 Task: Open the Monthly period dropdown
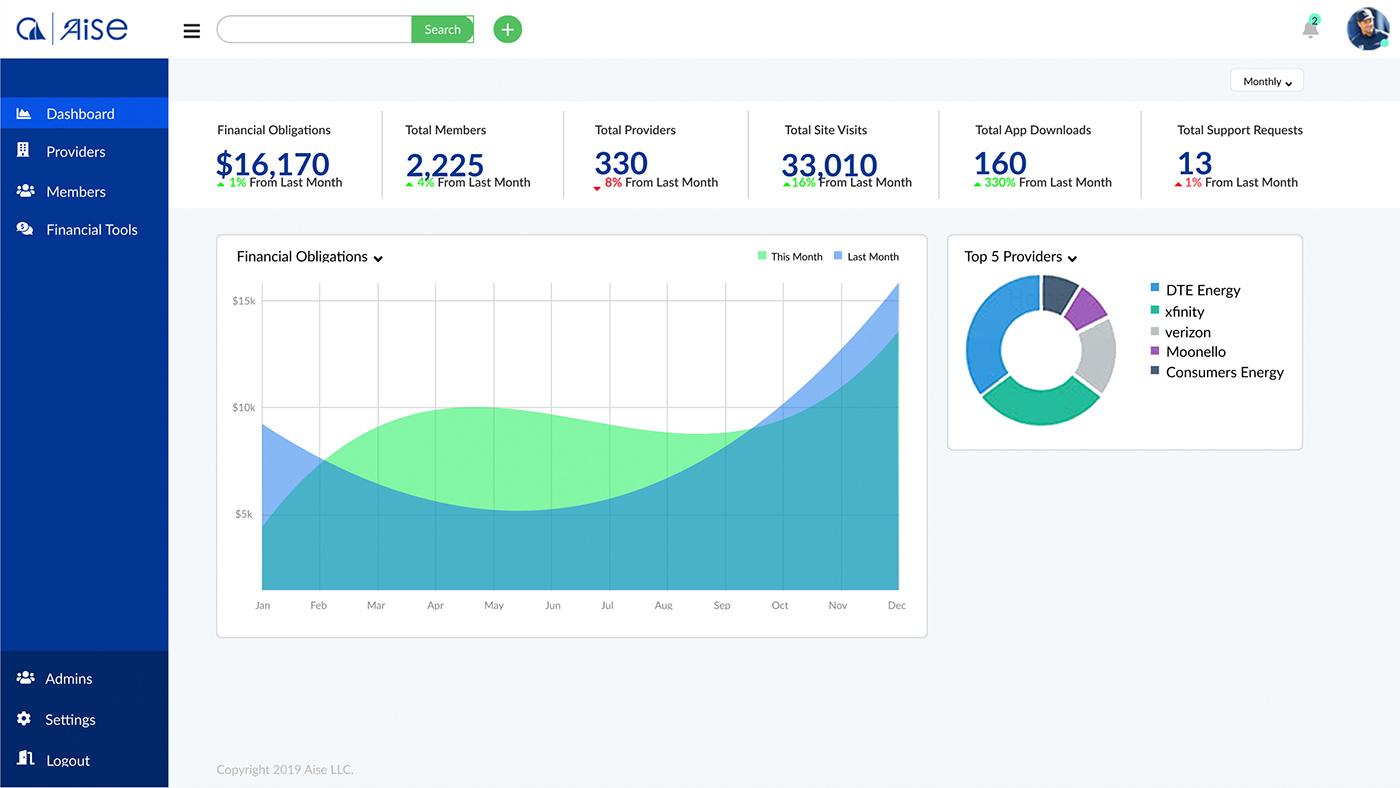tap(1267, 82)
